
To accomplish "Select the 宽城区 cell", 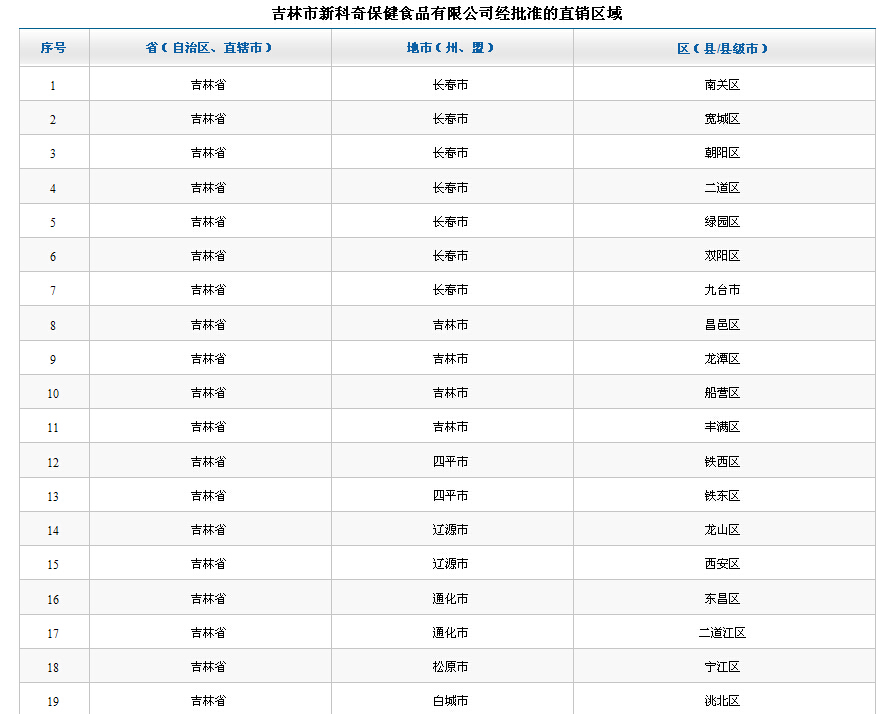I will point(722,119).
